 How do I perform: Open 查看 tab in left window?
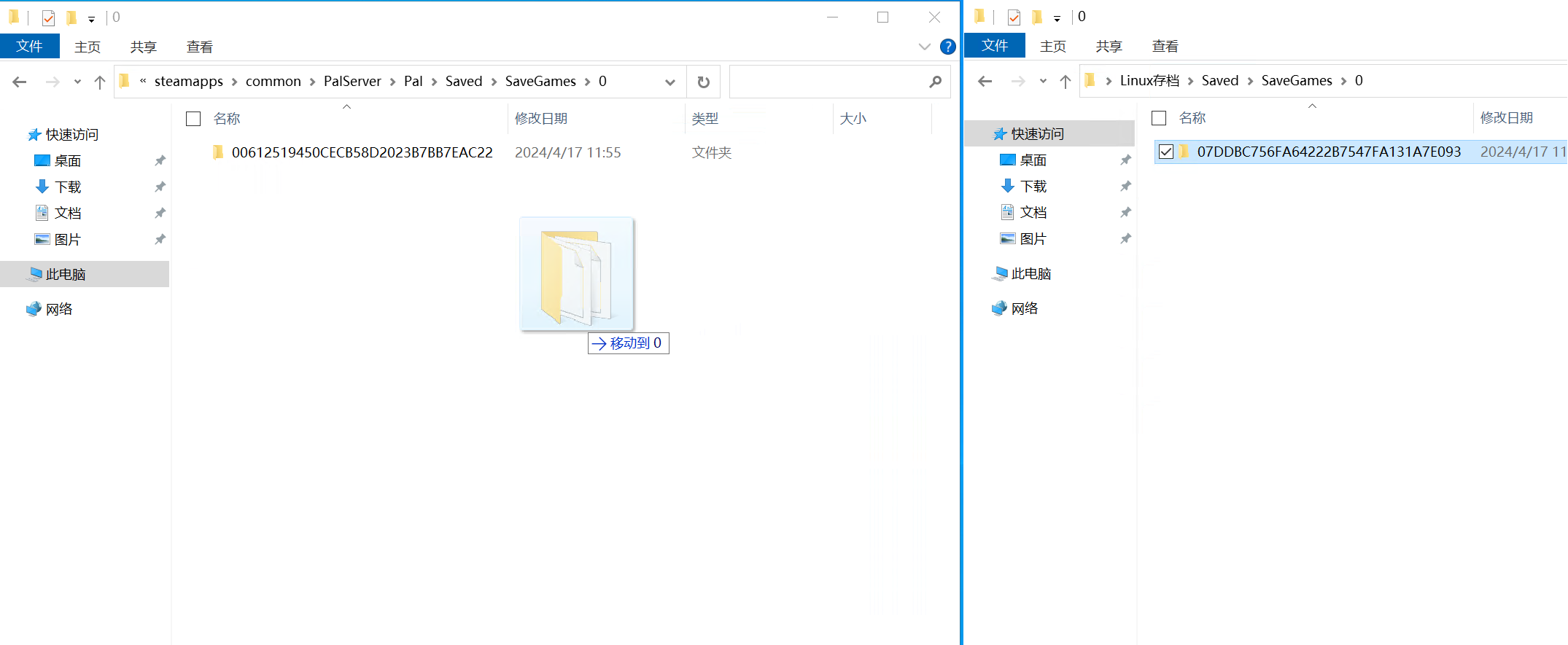click(x=200, y=47)
